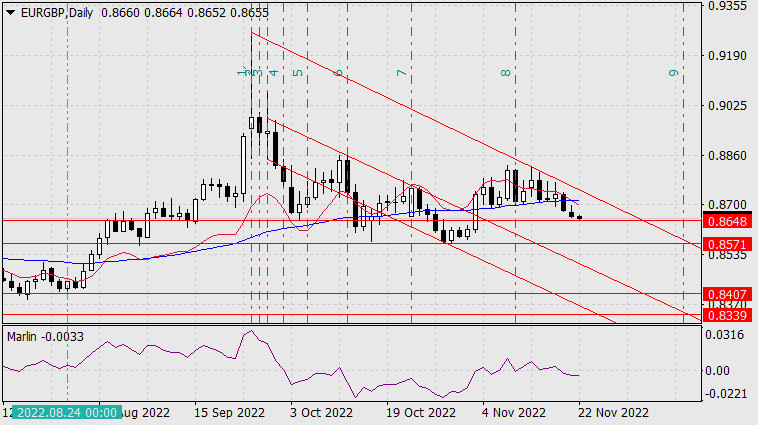The width and height of the screenshot is (758, 425).
Task: Select the 0.8571 price level label
Action: [728, 244]
